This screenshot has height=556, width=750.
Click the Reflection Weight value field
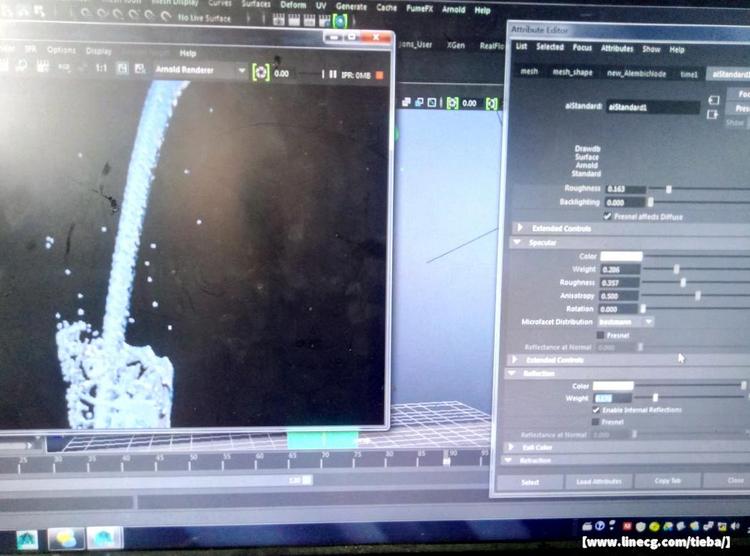point(612,398)
